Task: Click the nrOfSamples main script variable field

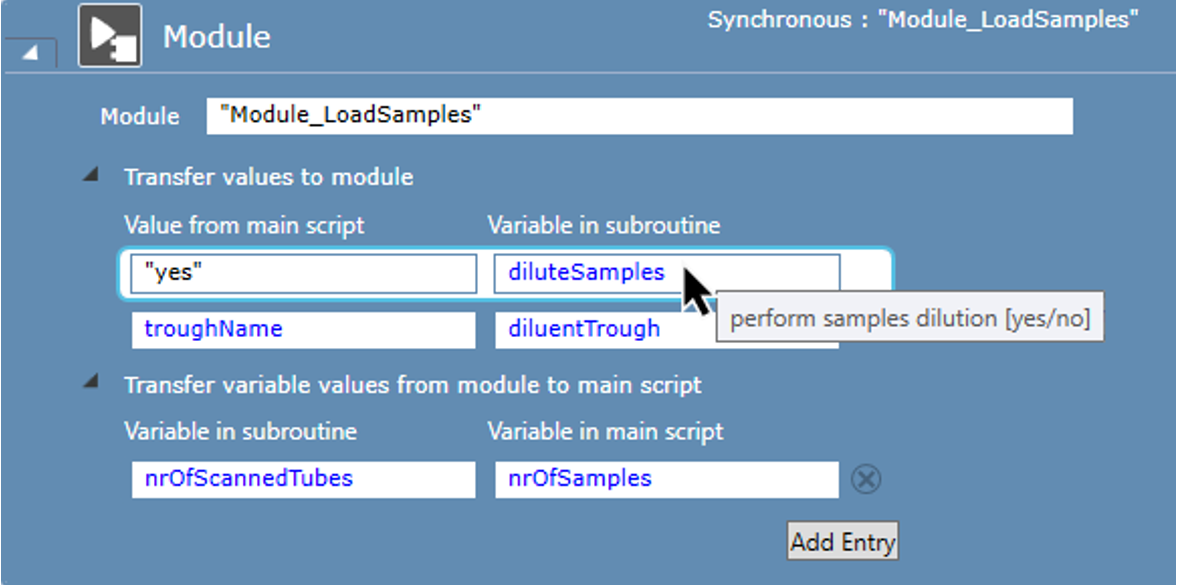Action: coord(666,479)
